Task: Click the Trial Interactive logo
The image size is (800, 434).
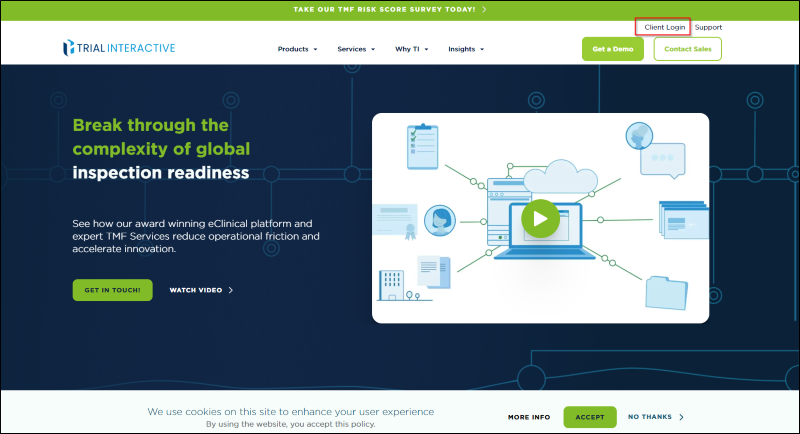Action: click(116, 49)
